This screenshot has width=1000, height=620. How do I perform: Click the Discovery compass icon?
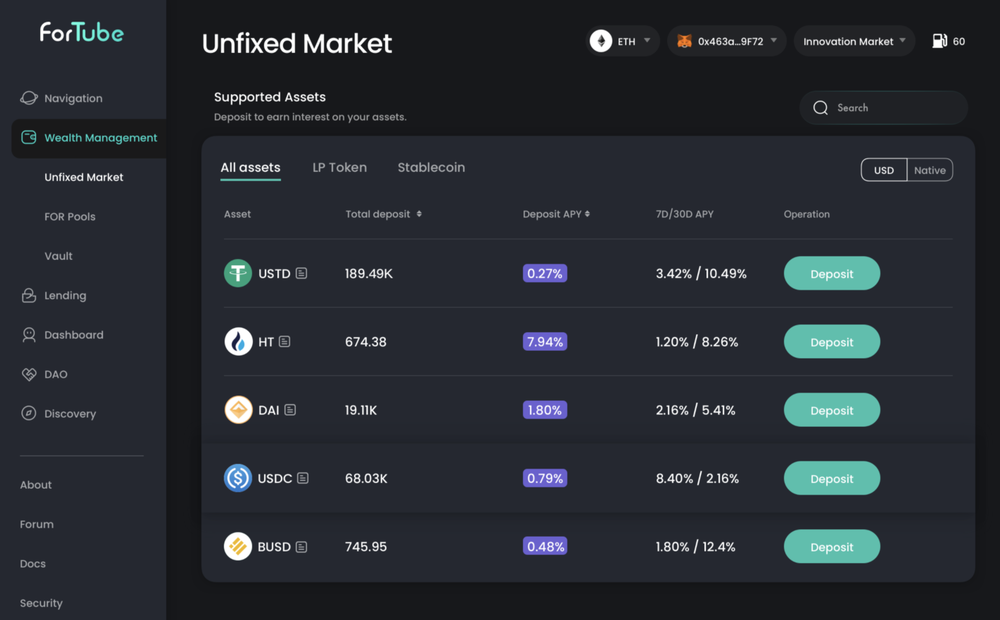(29, 413)
